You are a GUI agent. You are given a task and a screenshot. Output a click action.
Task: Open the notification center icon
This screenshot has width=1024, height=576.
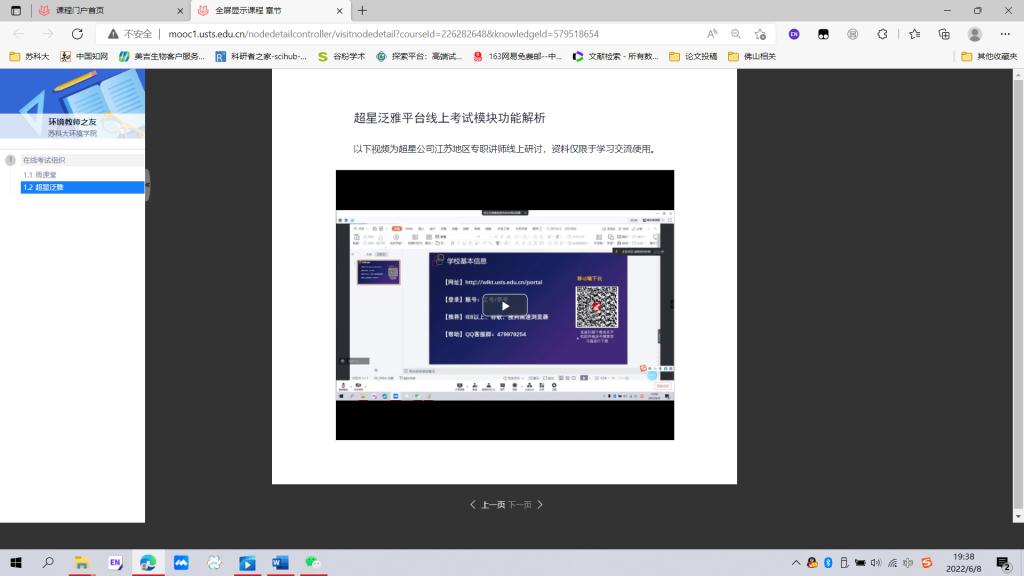pyautogui.click(x=1004, y=562)
